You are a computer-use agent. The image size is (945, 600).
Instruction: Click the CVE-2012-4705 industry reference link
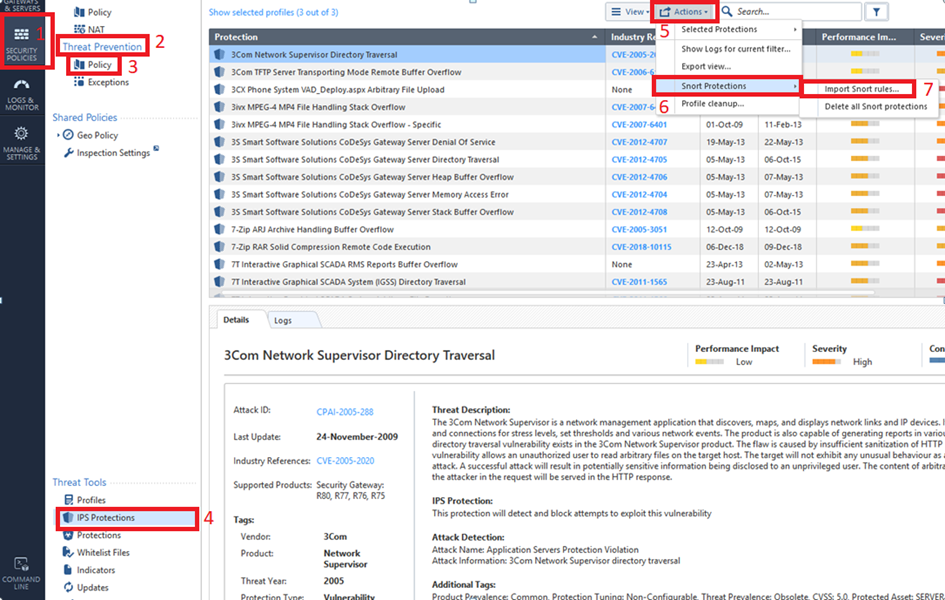pos(640,160)
